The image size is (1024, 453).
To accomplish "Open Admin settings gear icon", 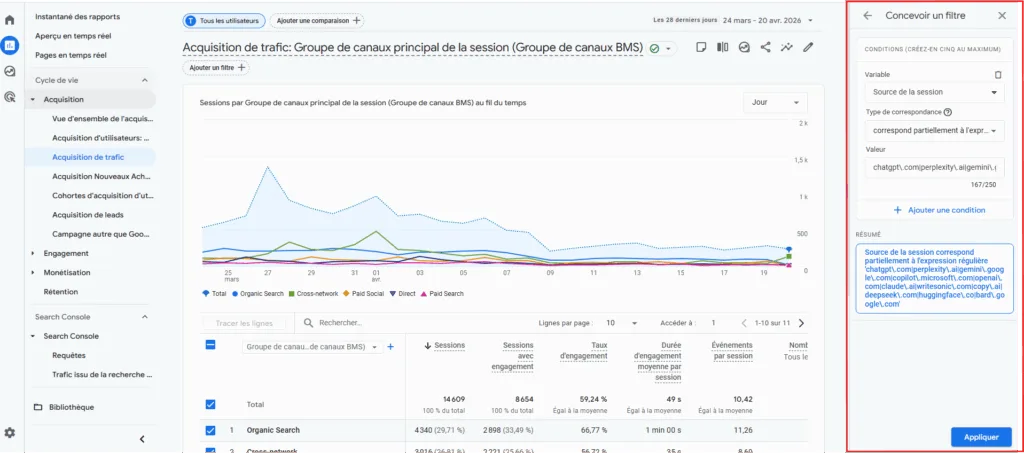I will (x=10, y=432).
